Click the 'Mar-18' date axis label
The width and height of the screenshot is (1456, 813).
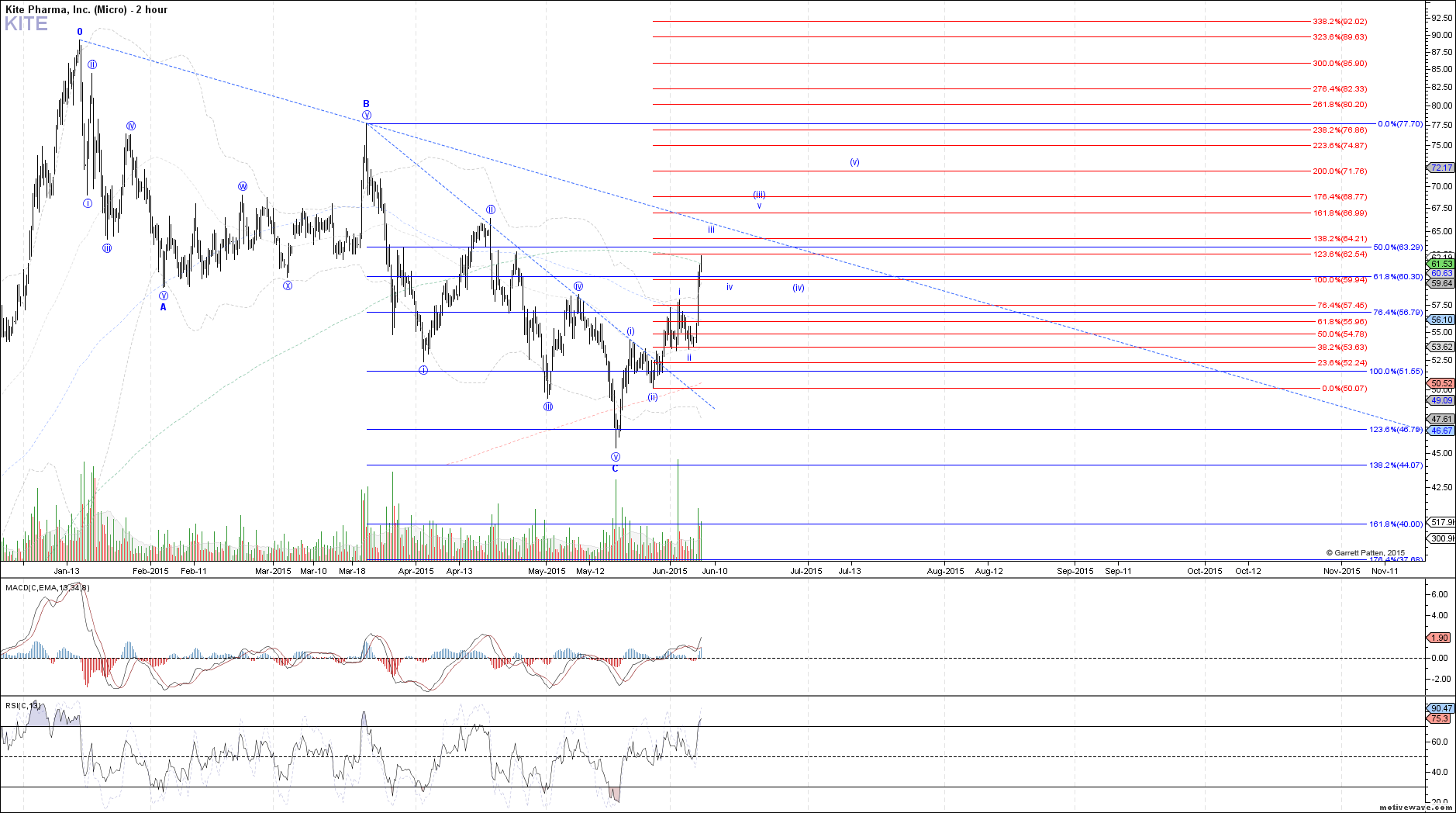coord(353,572)
